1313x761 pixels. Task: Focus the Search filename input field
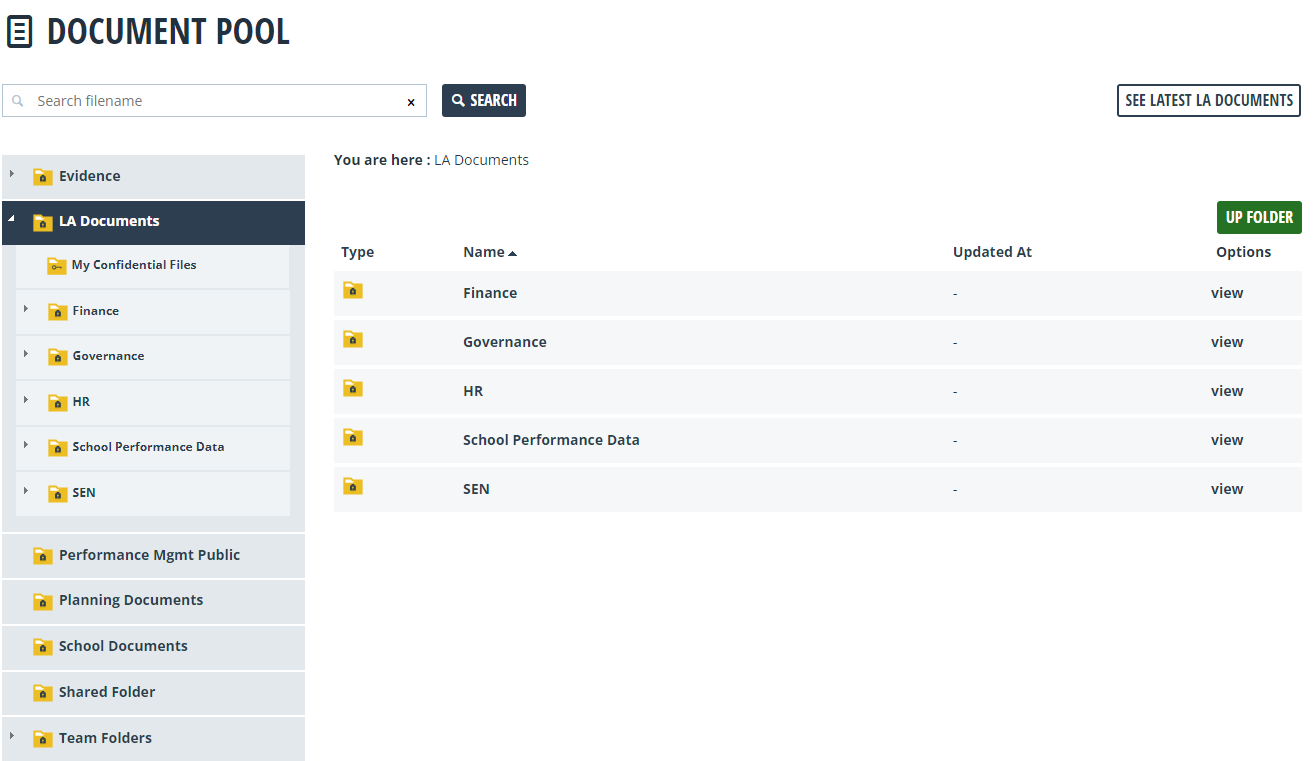(x=214, y=101)
